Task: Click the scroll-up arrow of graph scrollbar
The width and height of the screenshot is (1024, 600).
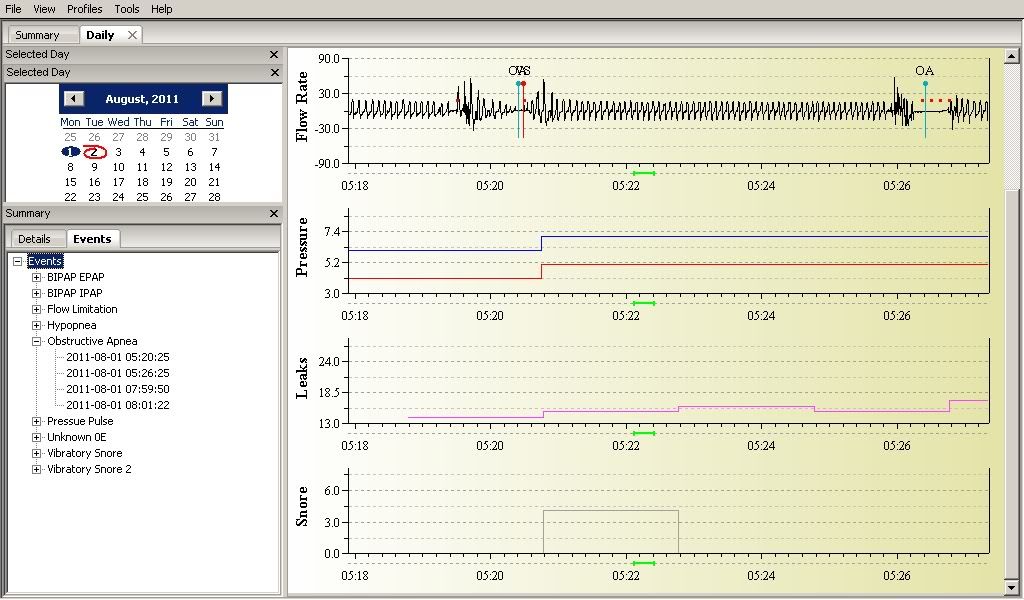Action: point(1011,57)
